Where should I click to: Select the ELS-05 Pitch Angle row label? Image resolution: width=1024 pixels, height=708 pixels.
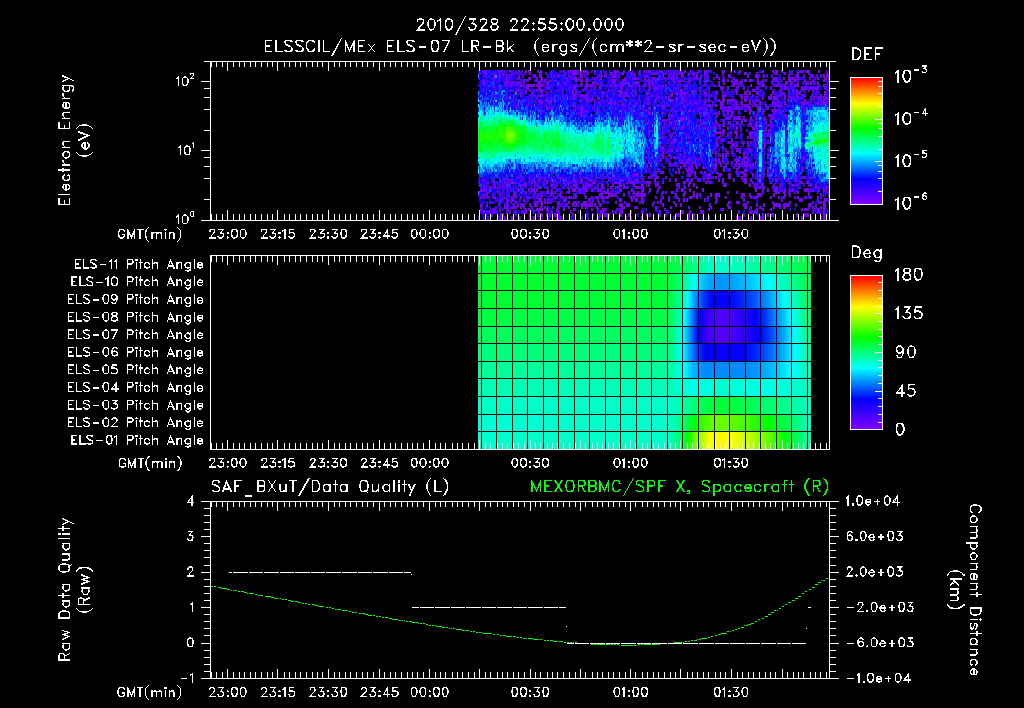coord(136,370)
